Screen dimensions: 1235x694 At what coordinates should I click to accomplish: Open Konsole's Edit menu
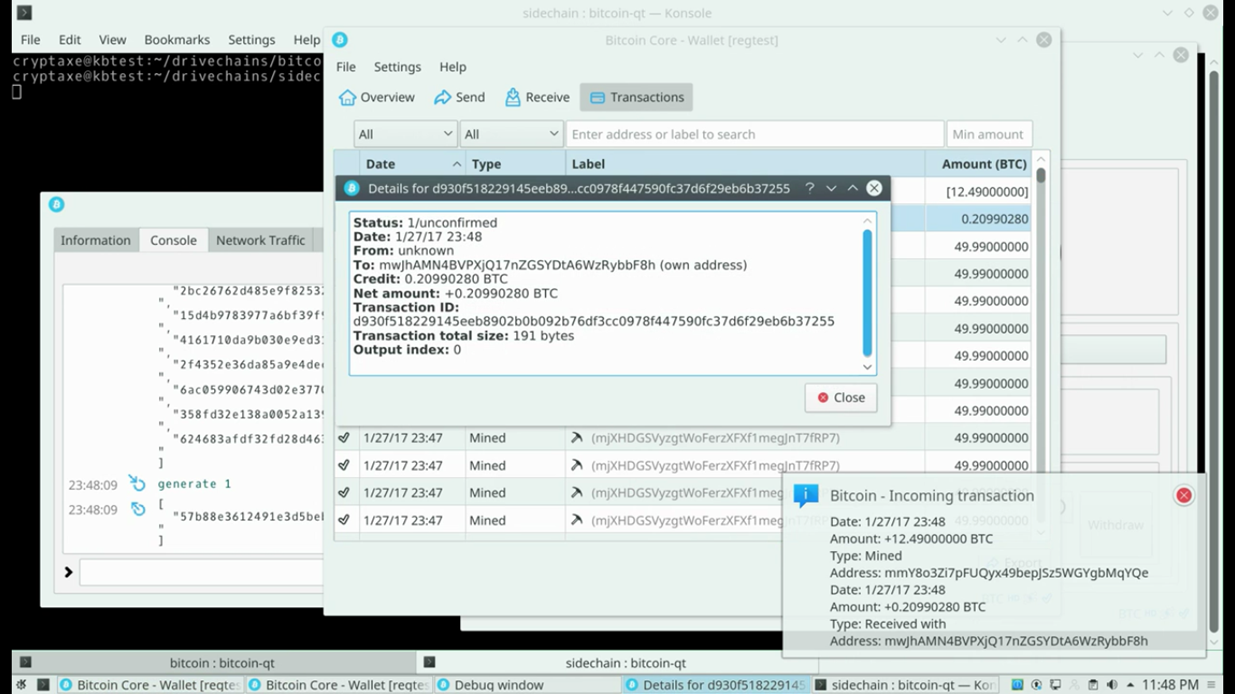coord(70,40)
